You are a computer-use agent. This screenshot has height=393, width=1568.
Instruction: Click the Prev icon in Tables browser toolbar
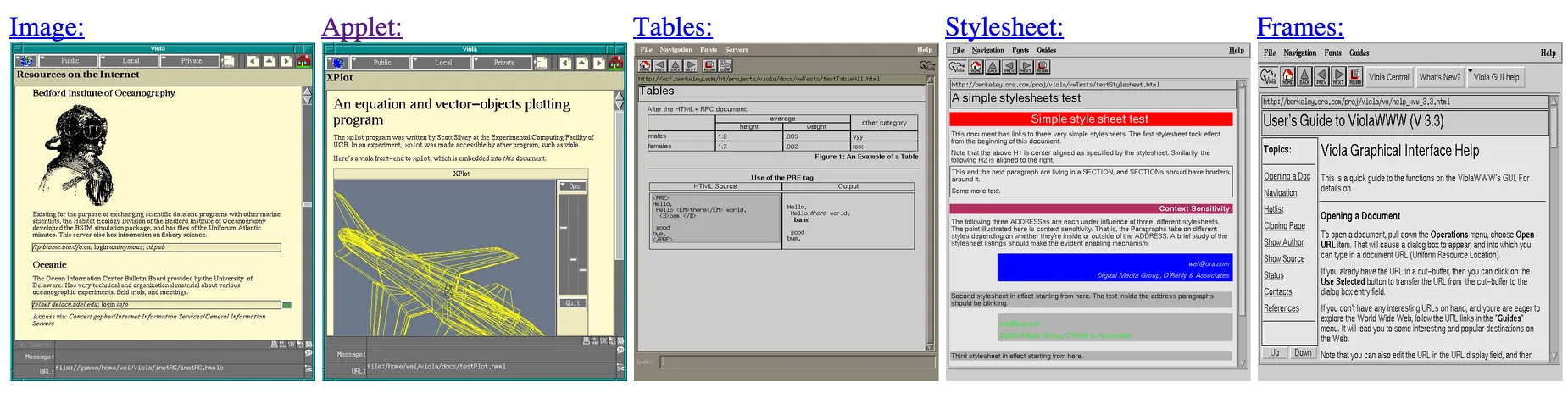(659, 65)
